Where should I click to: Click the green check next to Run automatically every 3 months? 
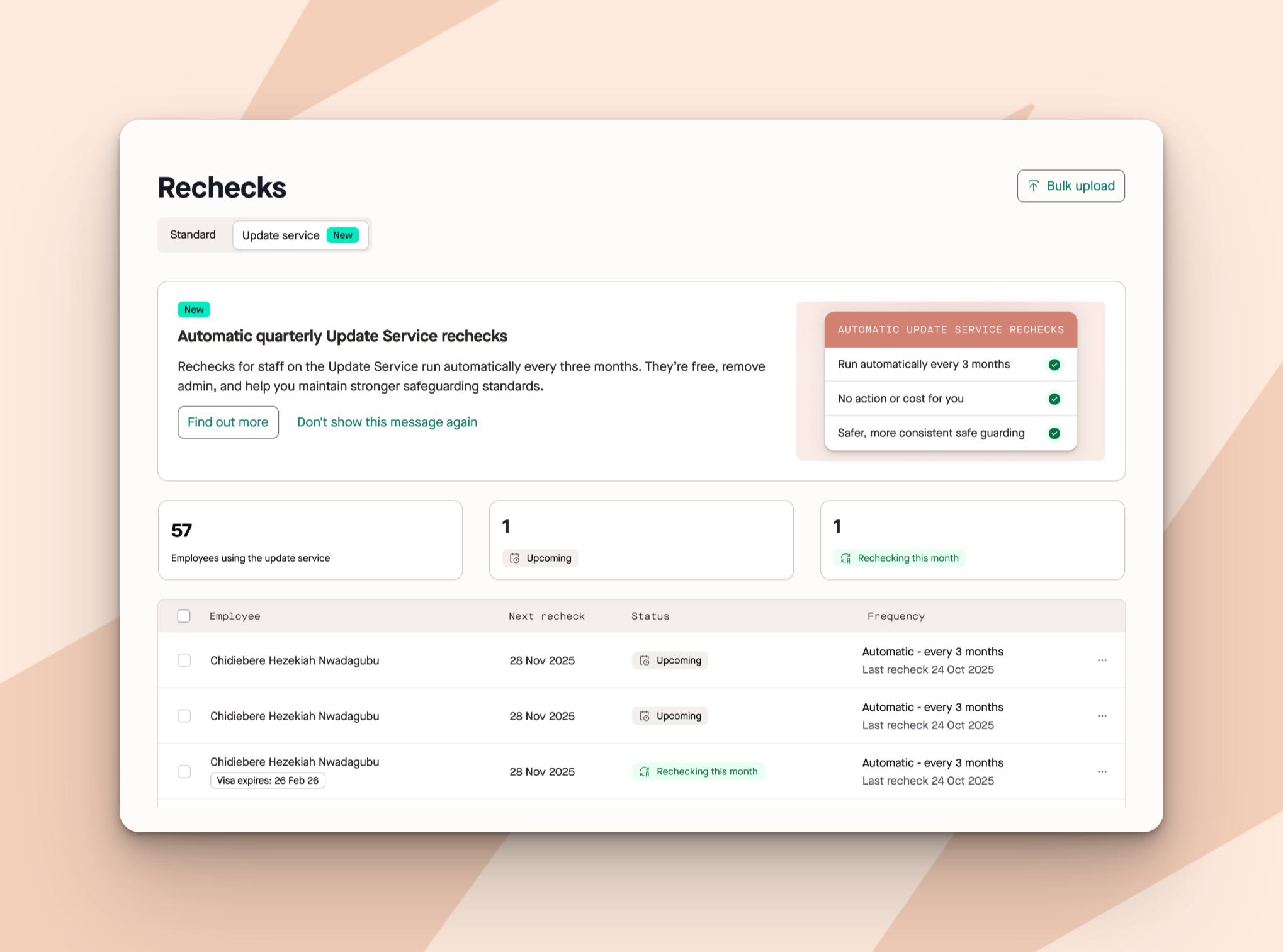(x=1054, y=365)
